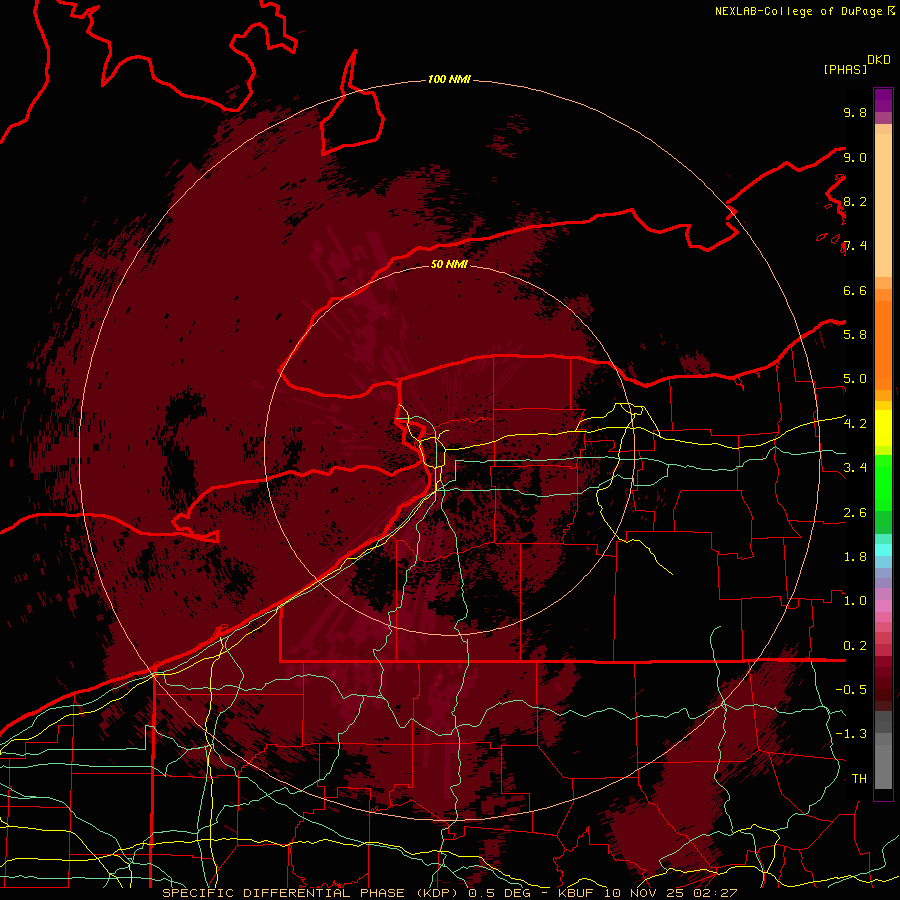The image size is (900, 900).
Task: Click the 1.0 value on the color scale
Action: pyautogui.click(x=855, y=600)
